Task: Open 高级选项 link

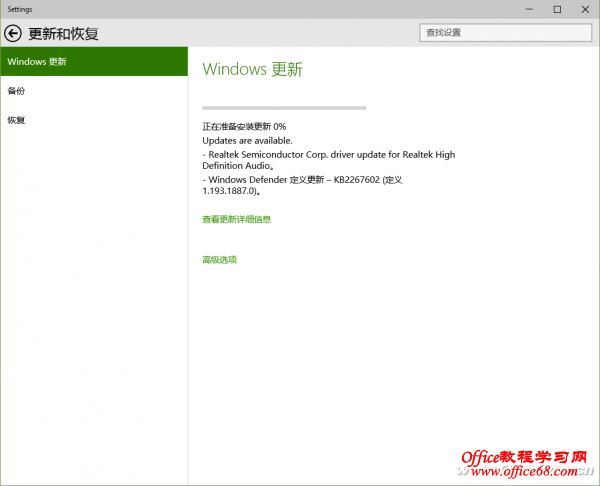Action: point(220,260)
